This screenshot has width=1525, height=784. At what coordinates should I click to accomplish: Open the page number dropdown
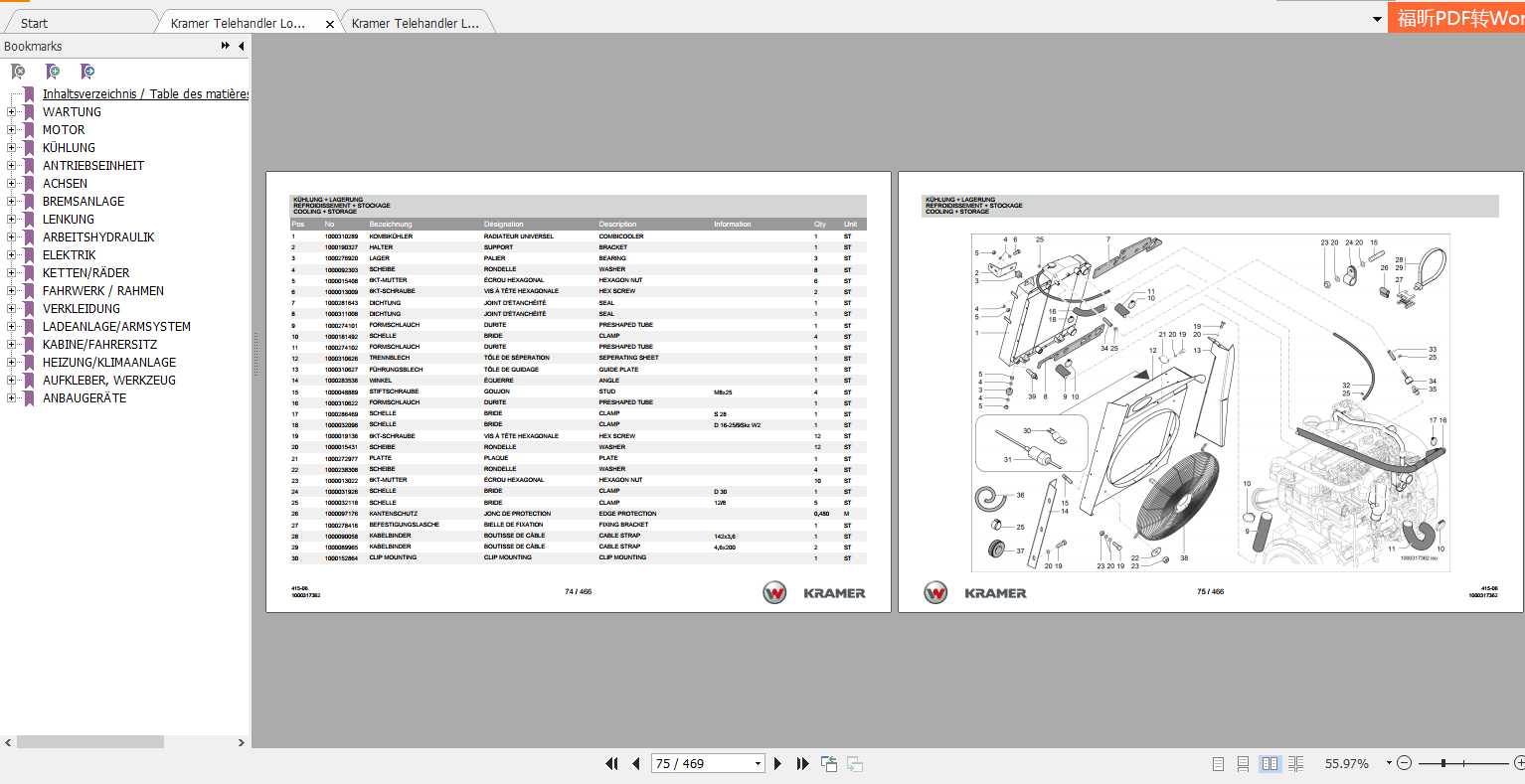[758, 763]
